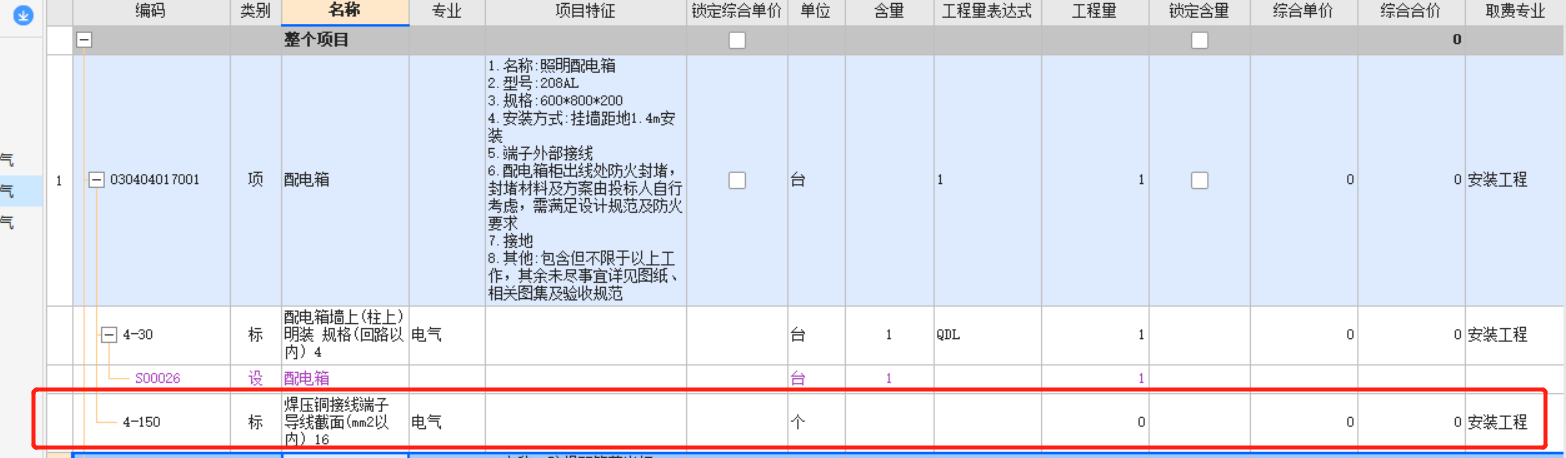Click 工程量 cell of the 4-150 row

click(1095, 422)
